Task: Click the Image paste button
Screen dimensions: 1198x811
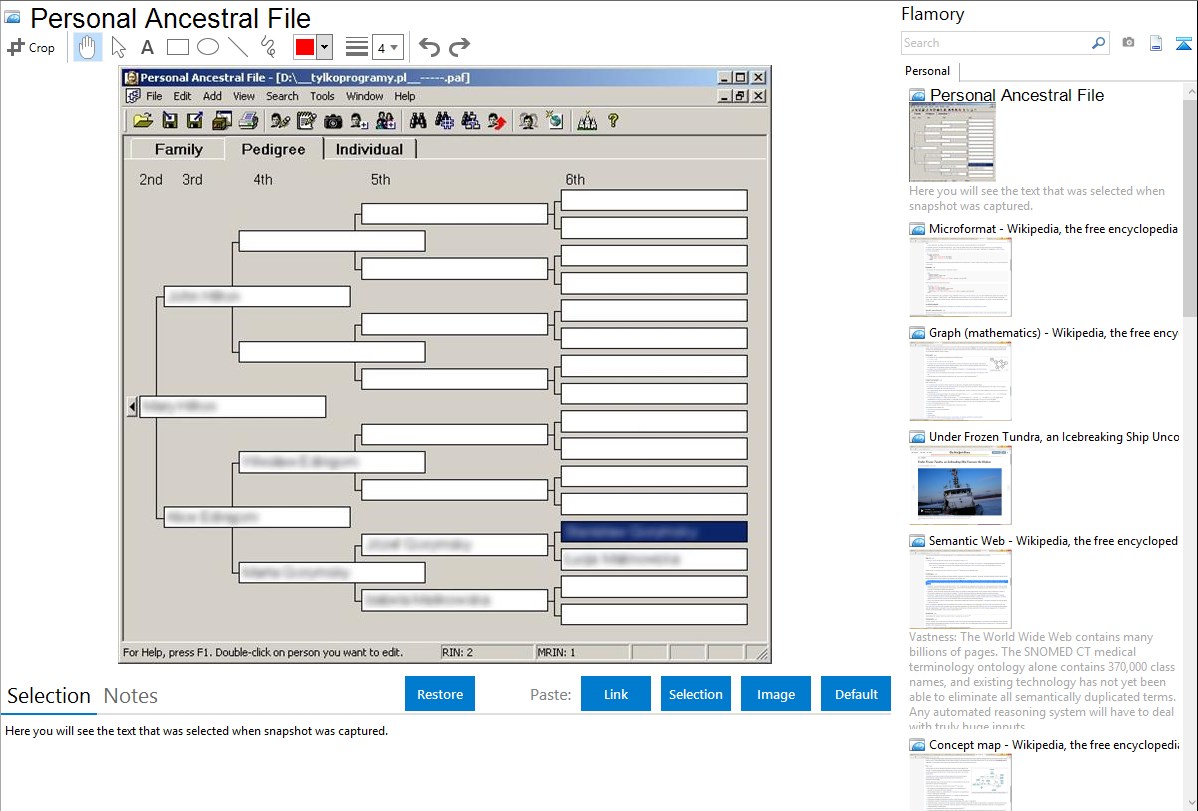Action: coord(776,694)
